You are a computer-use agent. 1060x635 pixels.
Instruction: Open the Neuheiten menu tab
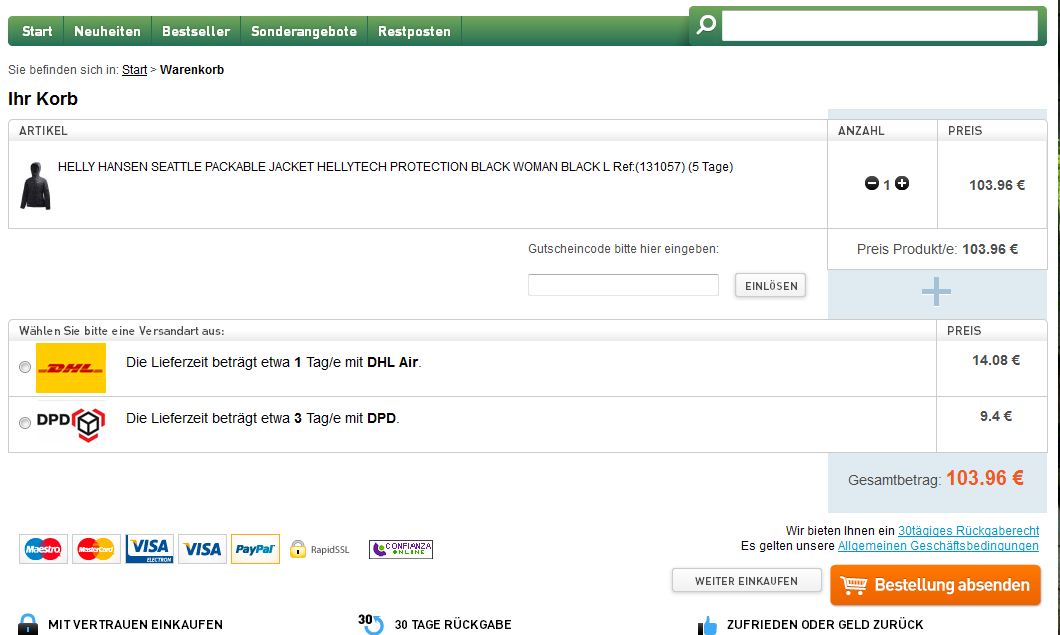point(107,31)
